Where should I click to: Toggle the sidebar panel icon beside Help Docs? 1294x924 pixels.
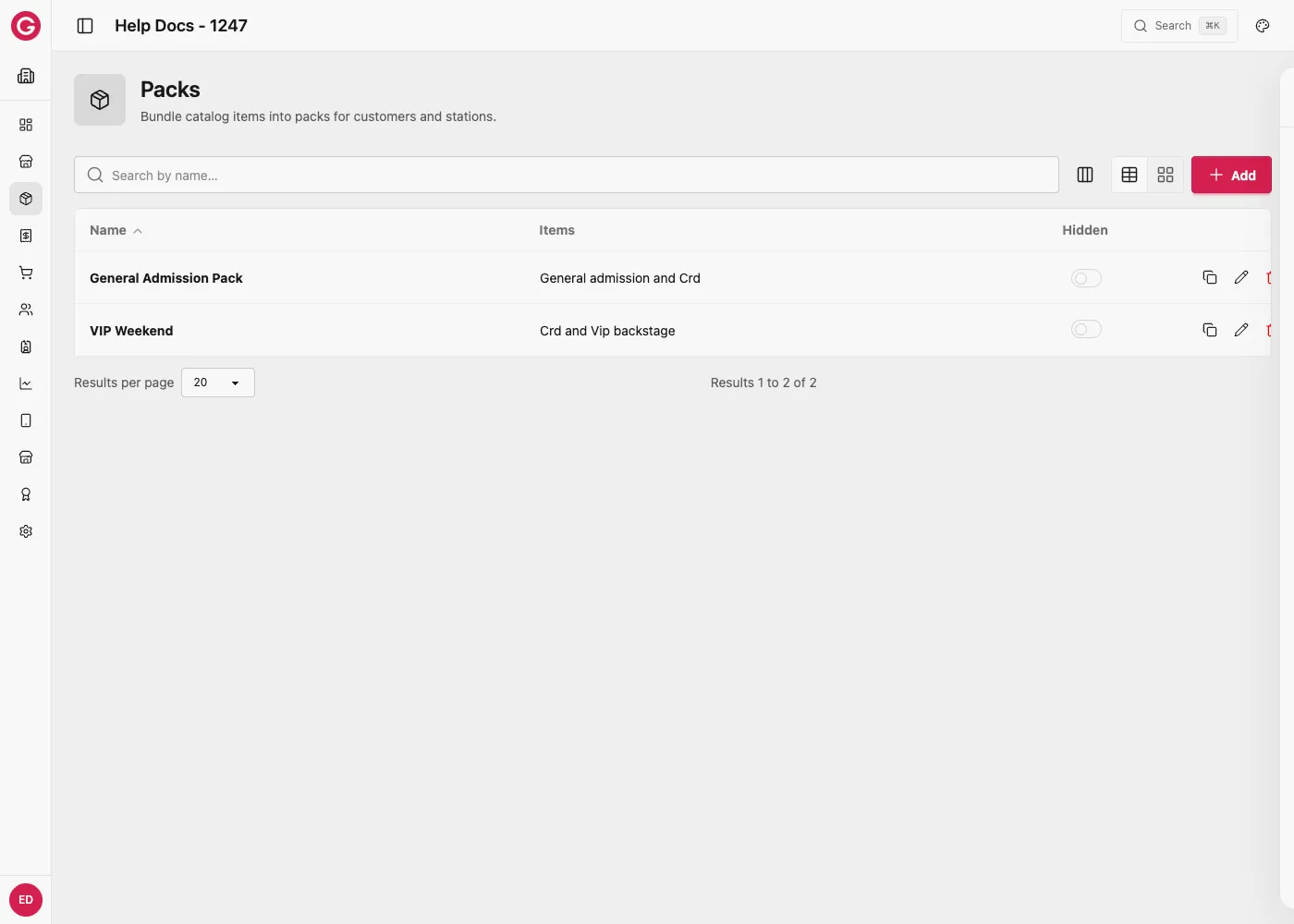pos(85,26)
